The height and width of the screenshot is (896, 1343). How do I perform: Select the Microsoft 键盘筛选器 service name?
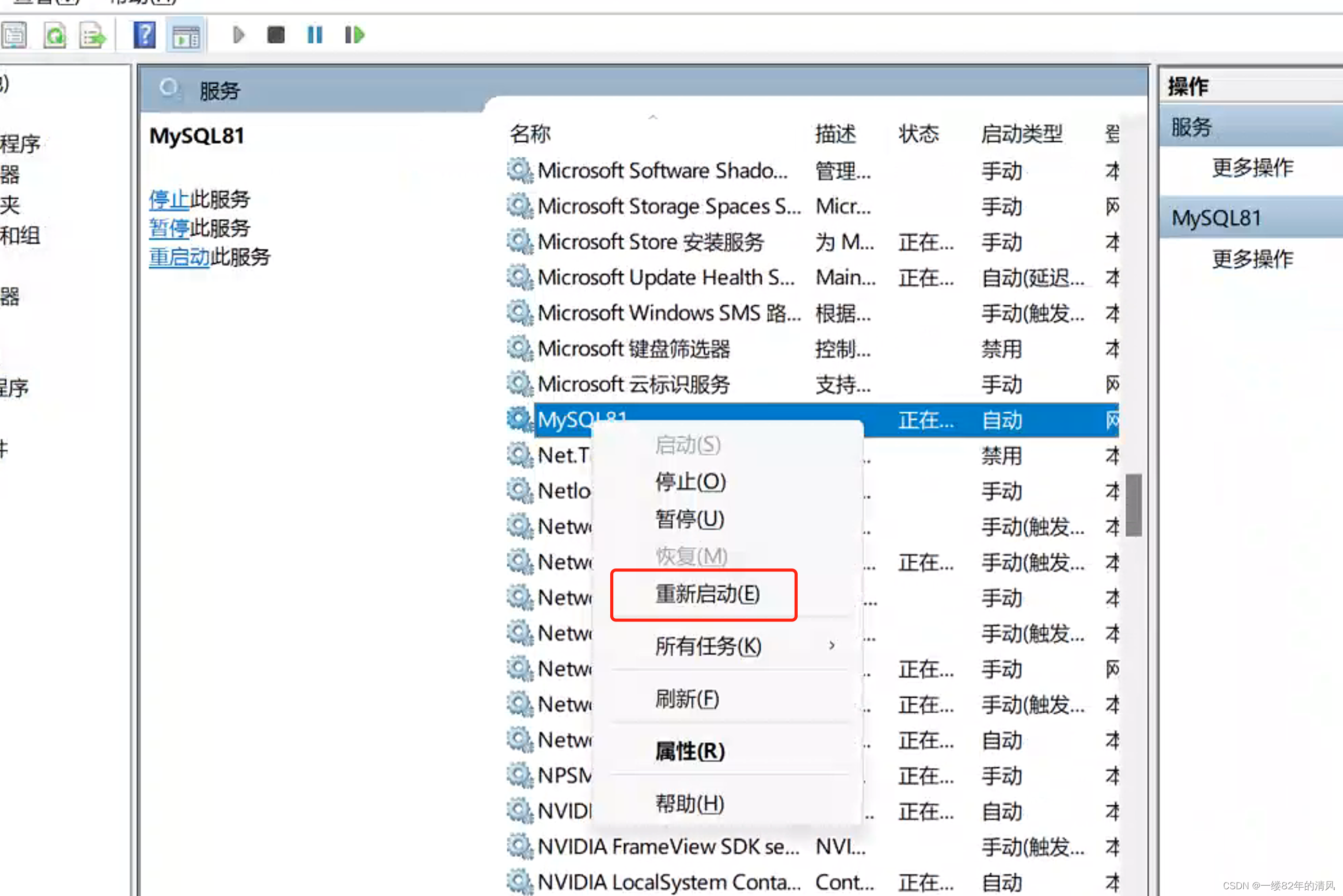tap(634, 348)
